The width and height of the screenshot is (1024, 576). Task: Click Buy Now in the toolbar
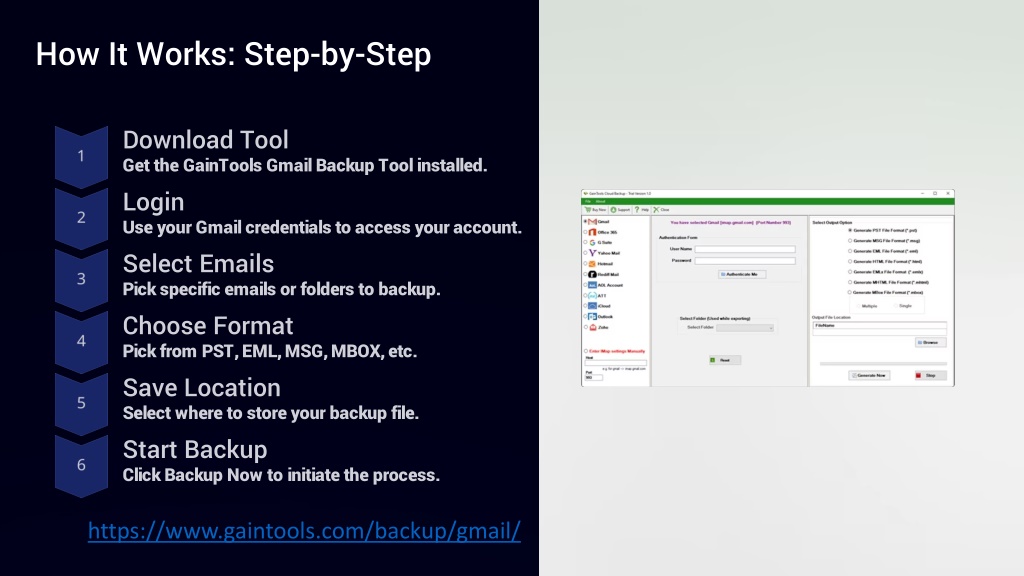[x=596, y=210]
